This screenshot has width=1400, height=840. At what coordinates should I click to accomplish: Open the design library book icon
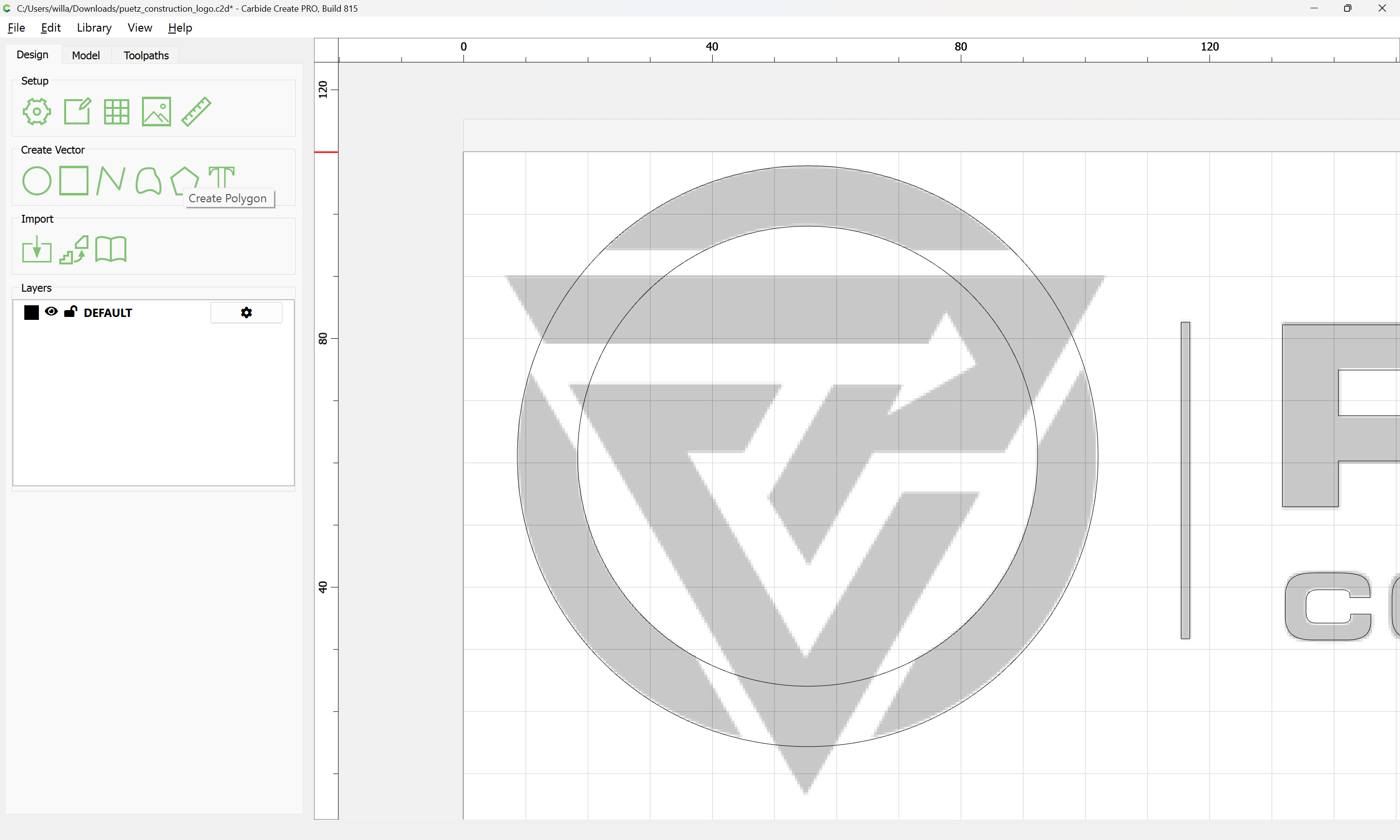[111, 250]
